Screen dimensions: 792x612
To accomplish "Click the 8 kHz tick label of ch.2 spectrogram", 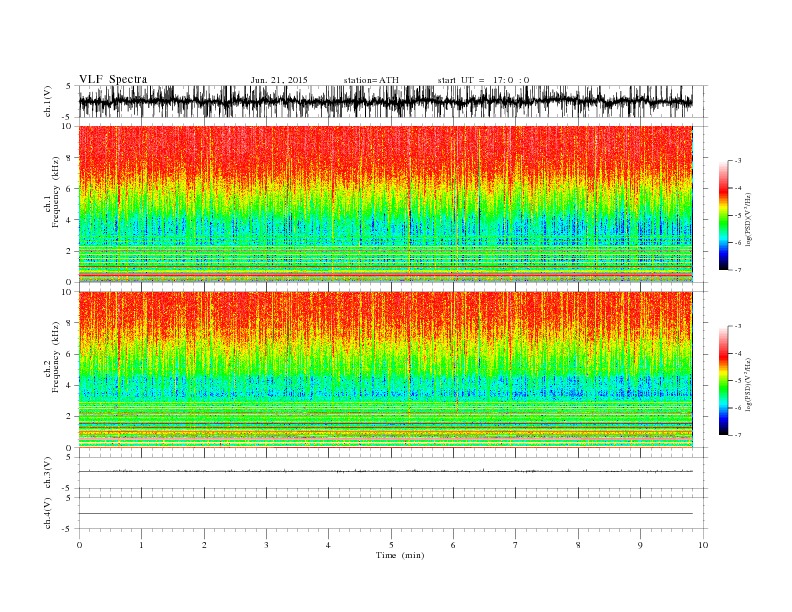I will tap(69, 323).
